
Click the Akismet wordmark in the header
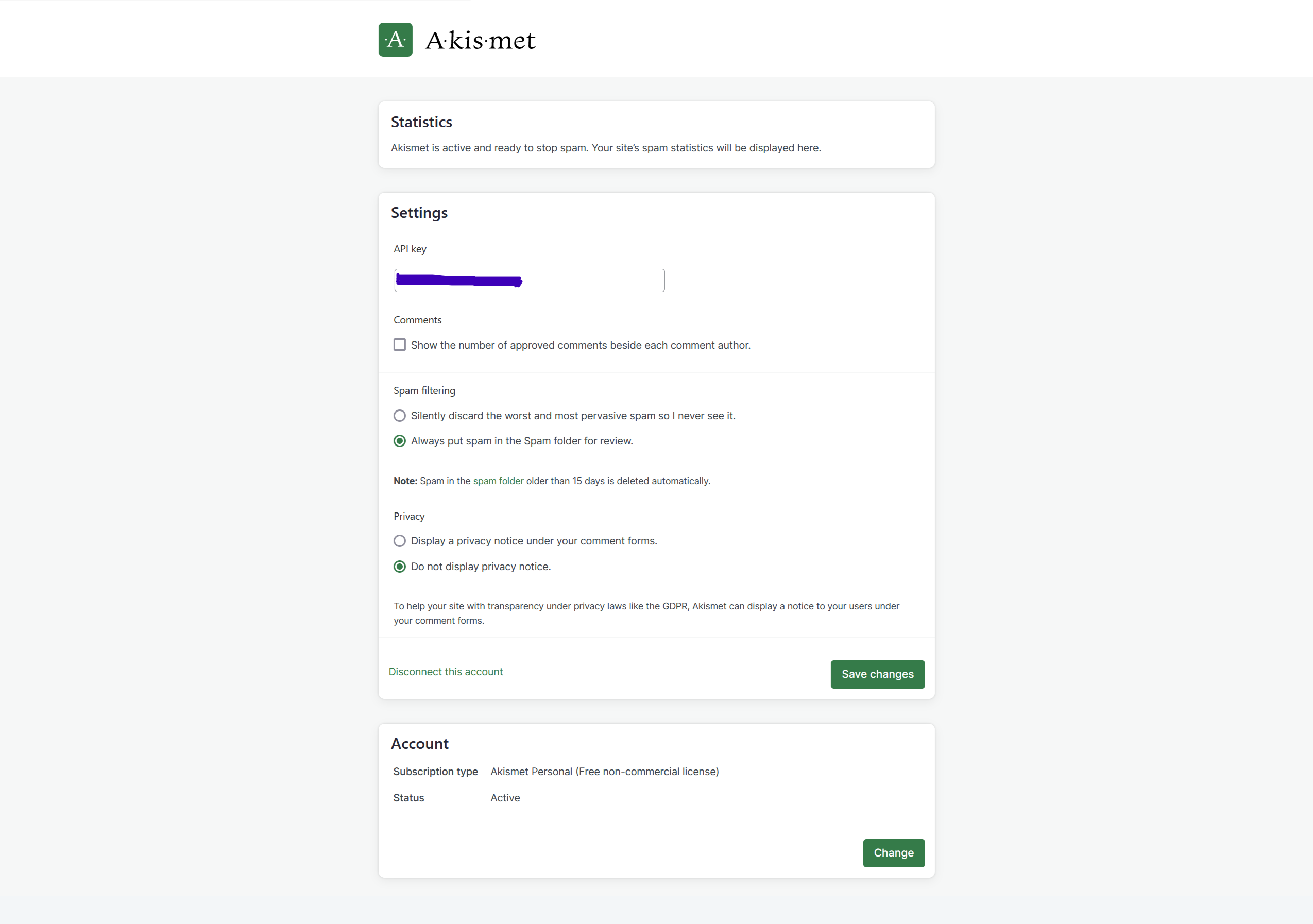coord(481,40)
